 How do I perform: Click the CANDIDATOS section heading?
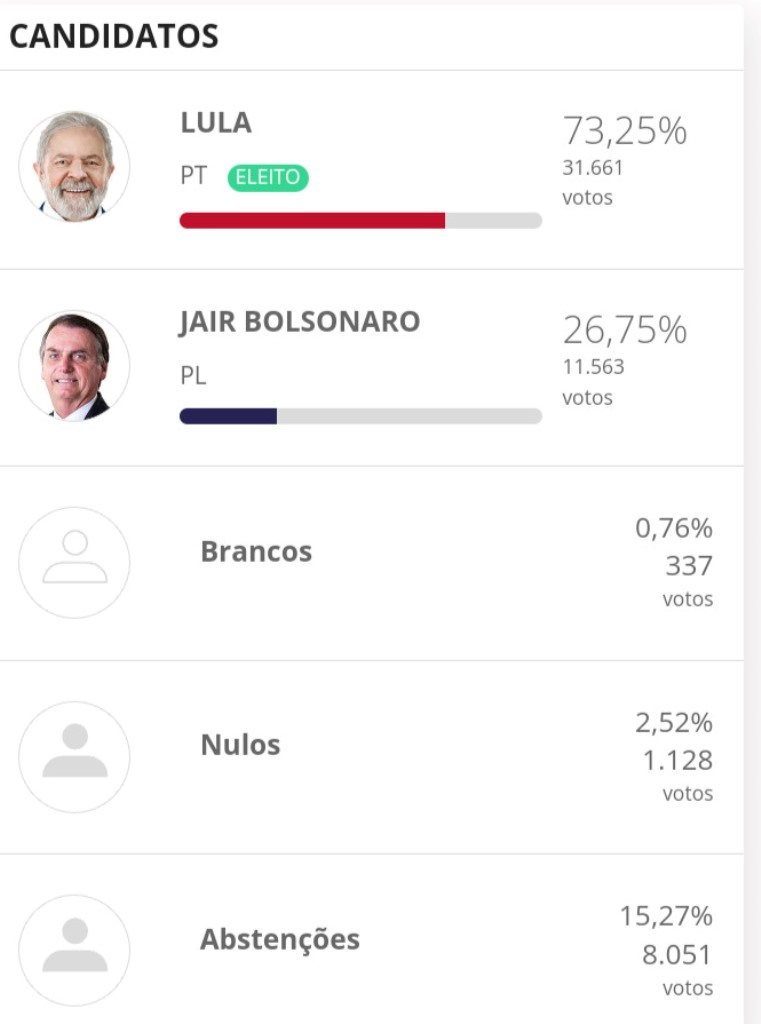coord(114,36)
